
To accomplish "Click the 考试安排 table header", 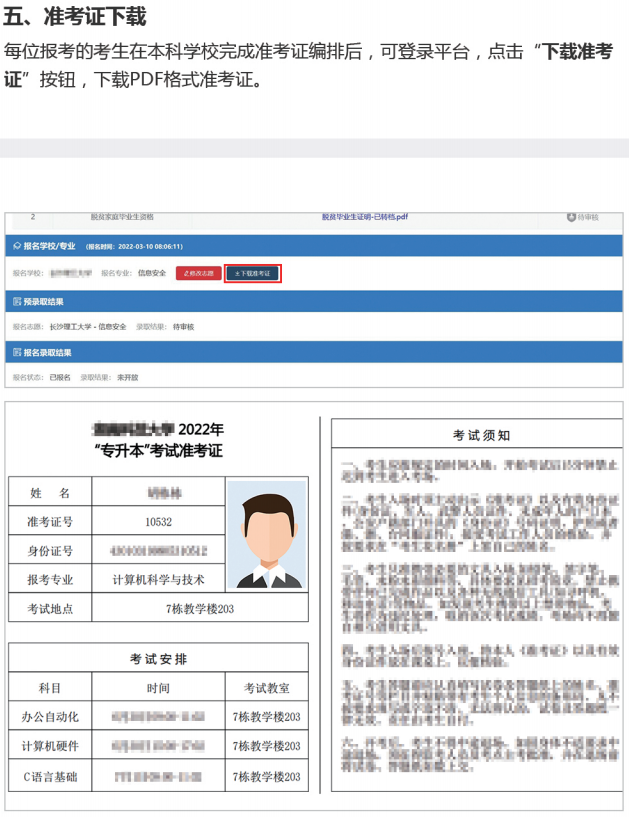I will pos(158,659).
